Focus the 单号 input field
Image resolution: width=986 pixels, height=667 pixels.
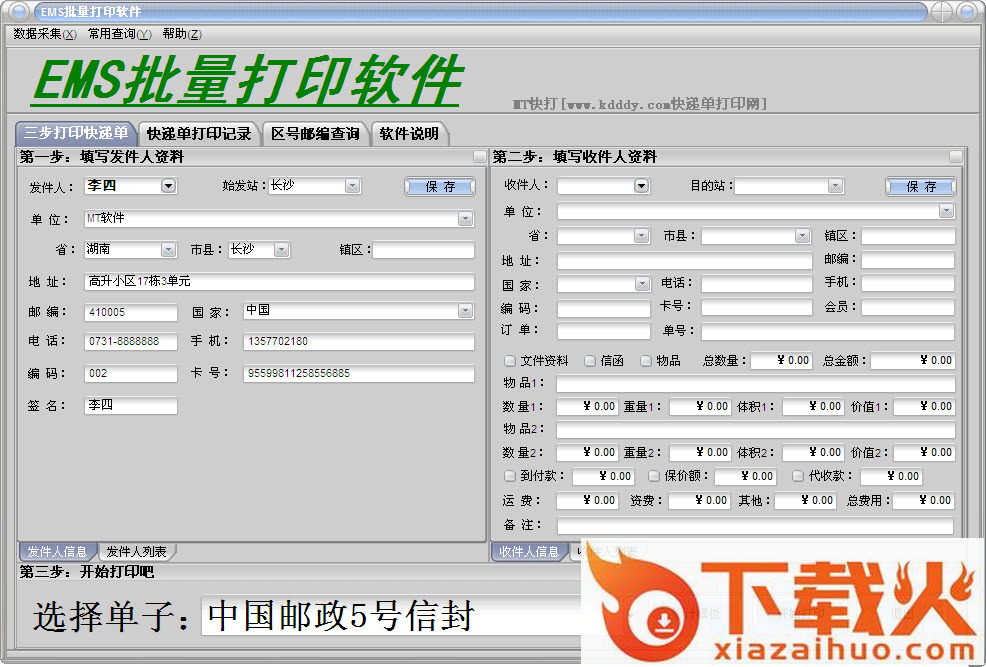click(x=828, y=331)
